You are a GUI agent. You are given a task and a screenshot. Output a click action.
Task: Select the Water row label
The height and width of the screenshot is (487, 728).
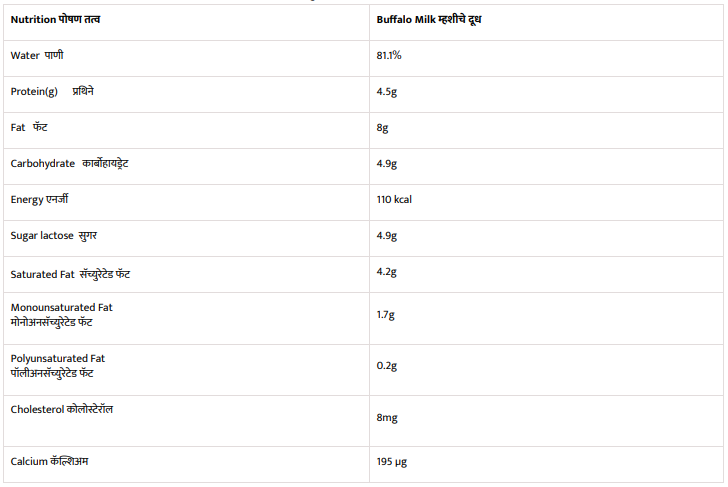click(37, 55)
